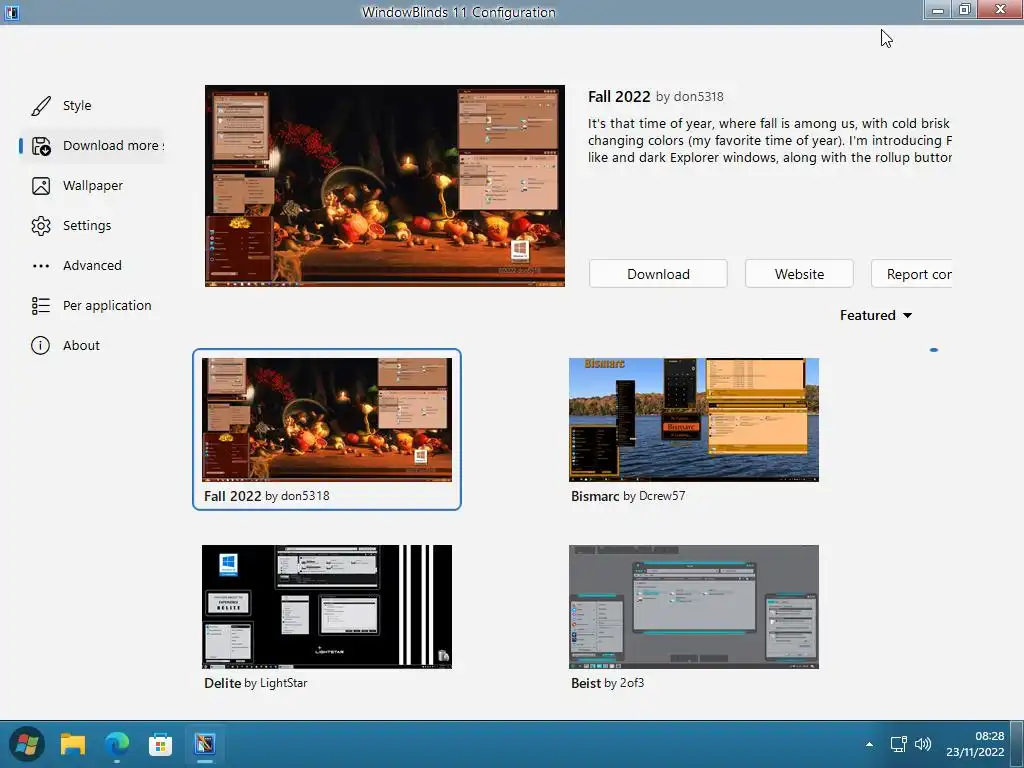1024x768 pixels.
Task: Select Download more styles in sidebar
Action: click(x=93, y=146)
